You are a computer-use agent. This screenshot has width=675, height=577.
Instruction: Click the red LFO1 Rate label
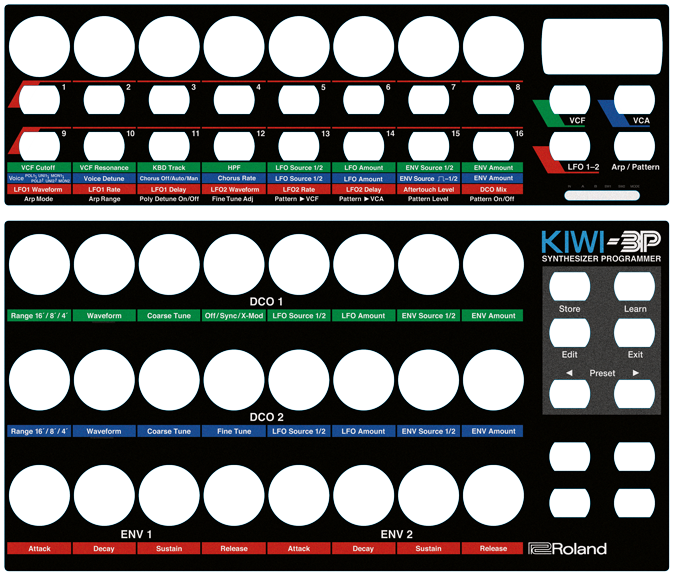pos(104,189)
